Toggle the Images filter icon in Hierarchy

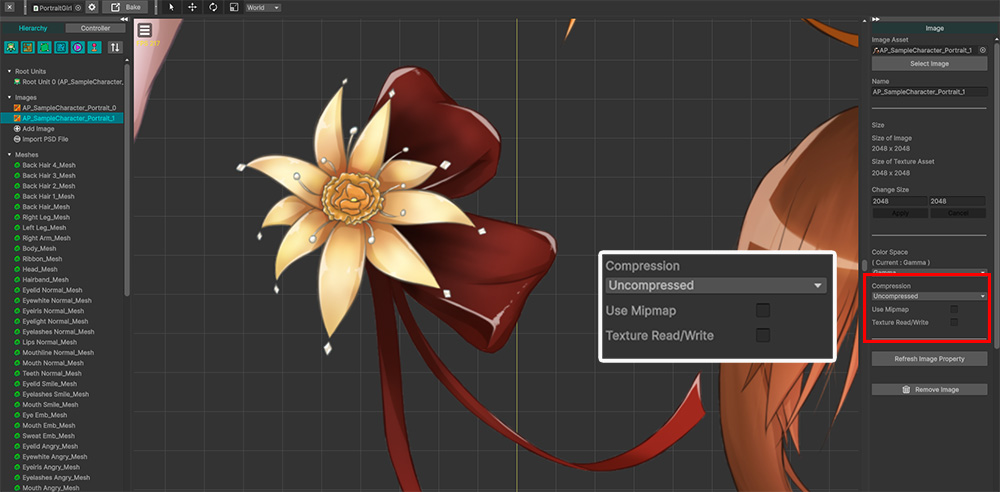27,47
